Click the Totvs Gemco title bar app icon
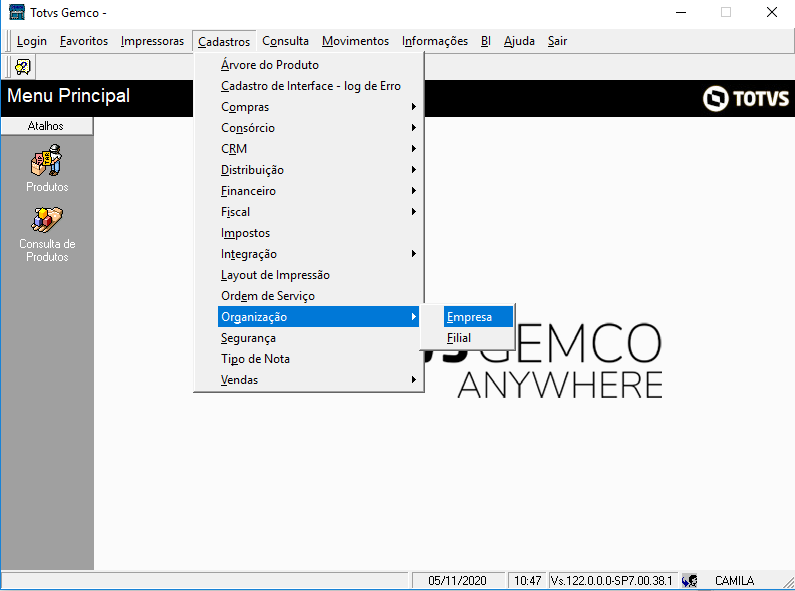 click(x=16, y=12)
